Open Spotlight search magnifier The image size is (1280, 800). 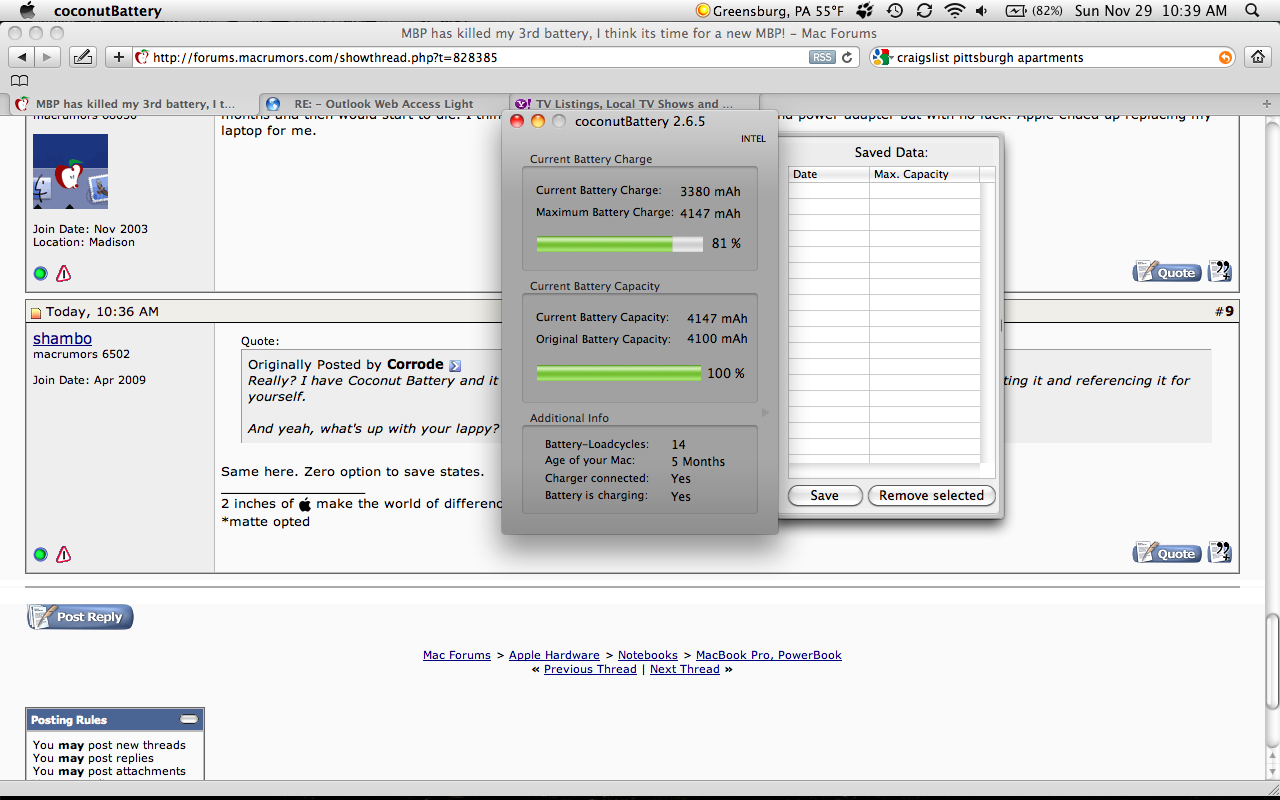[x=1253, y=11]
